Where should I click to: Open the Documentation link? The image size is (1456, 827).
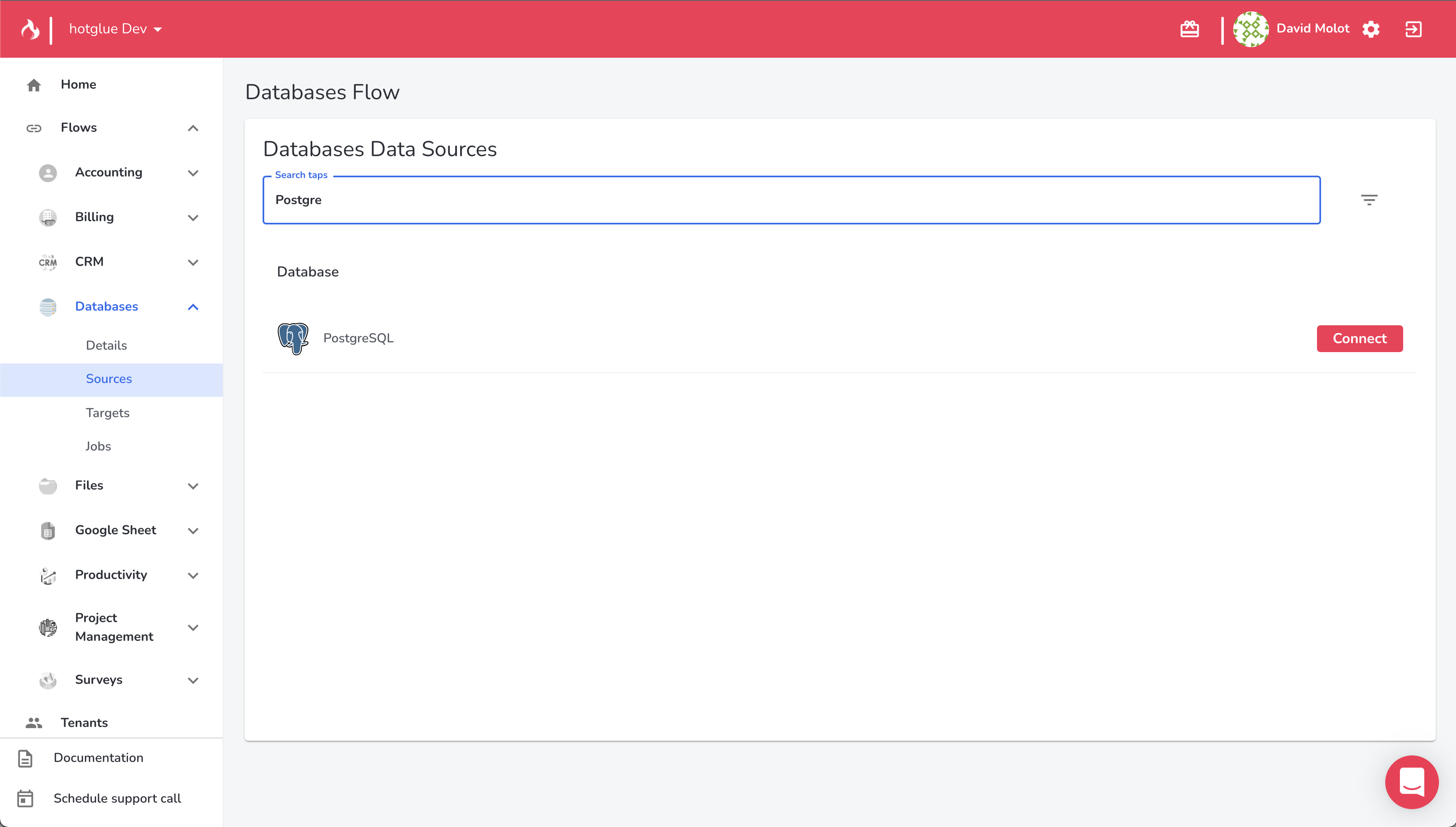click(x=98, y=758)
